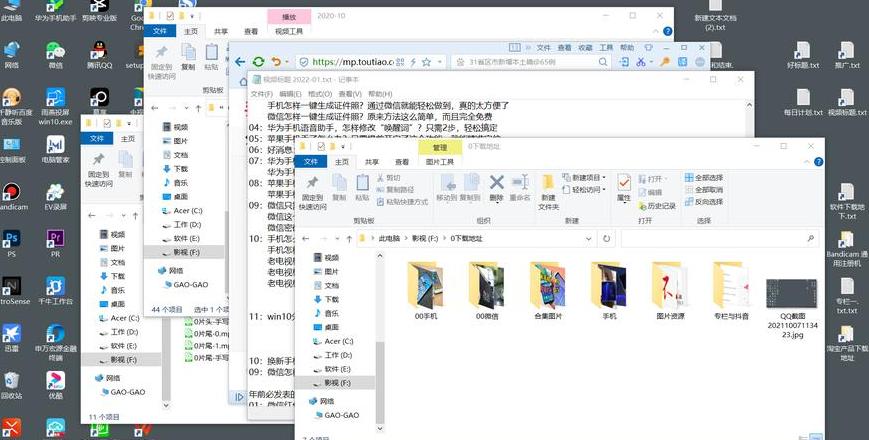Viewport: 869px width, 440px height.
Task: Click the 0下载地址 navigation pane scrollbar
Action: tap(380, 382)
